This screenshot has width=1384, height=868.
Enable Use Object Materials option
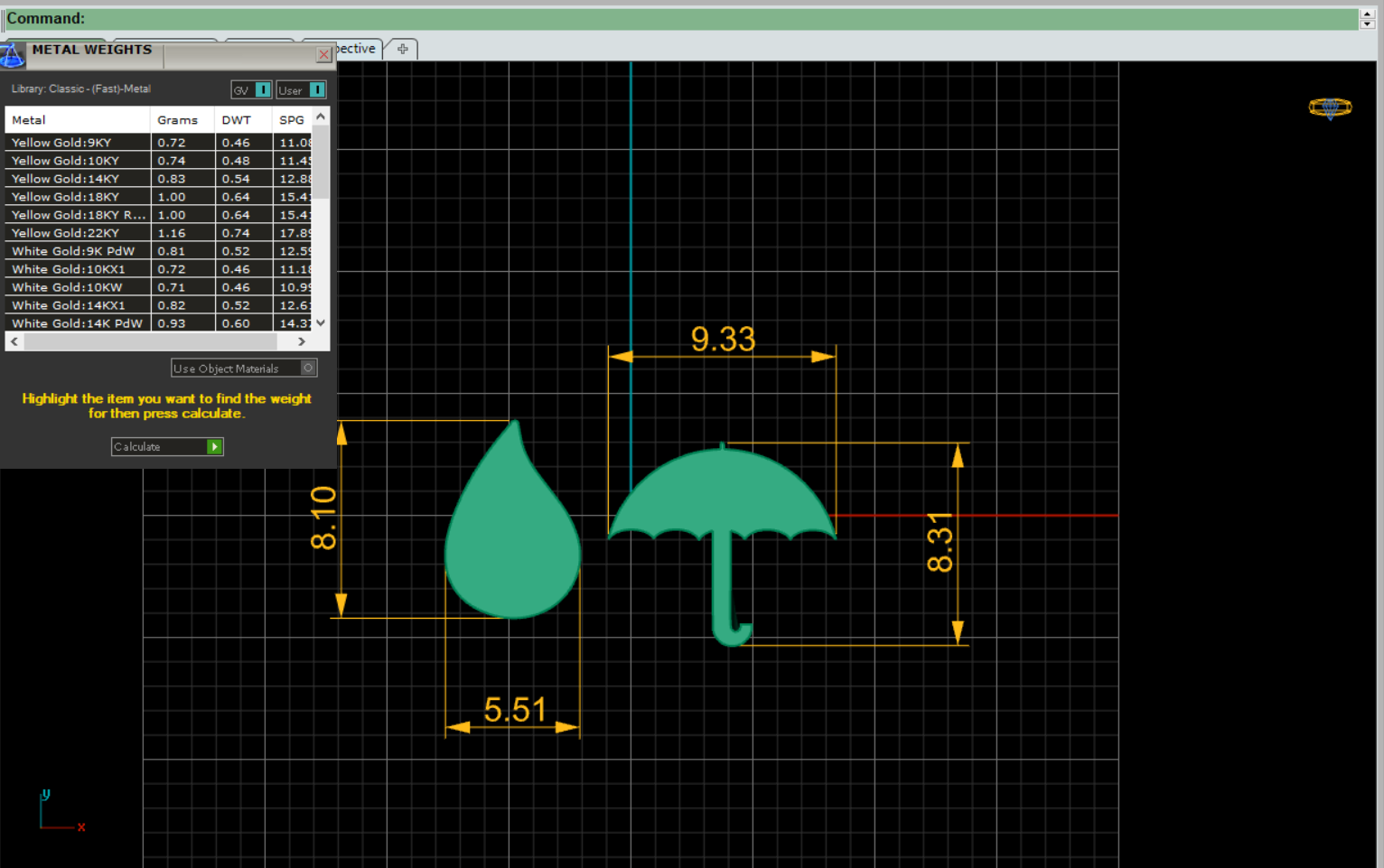click(308, 368)
